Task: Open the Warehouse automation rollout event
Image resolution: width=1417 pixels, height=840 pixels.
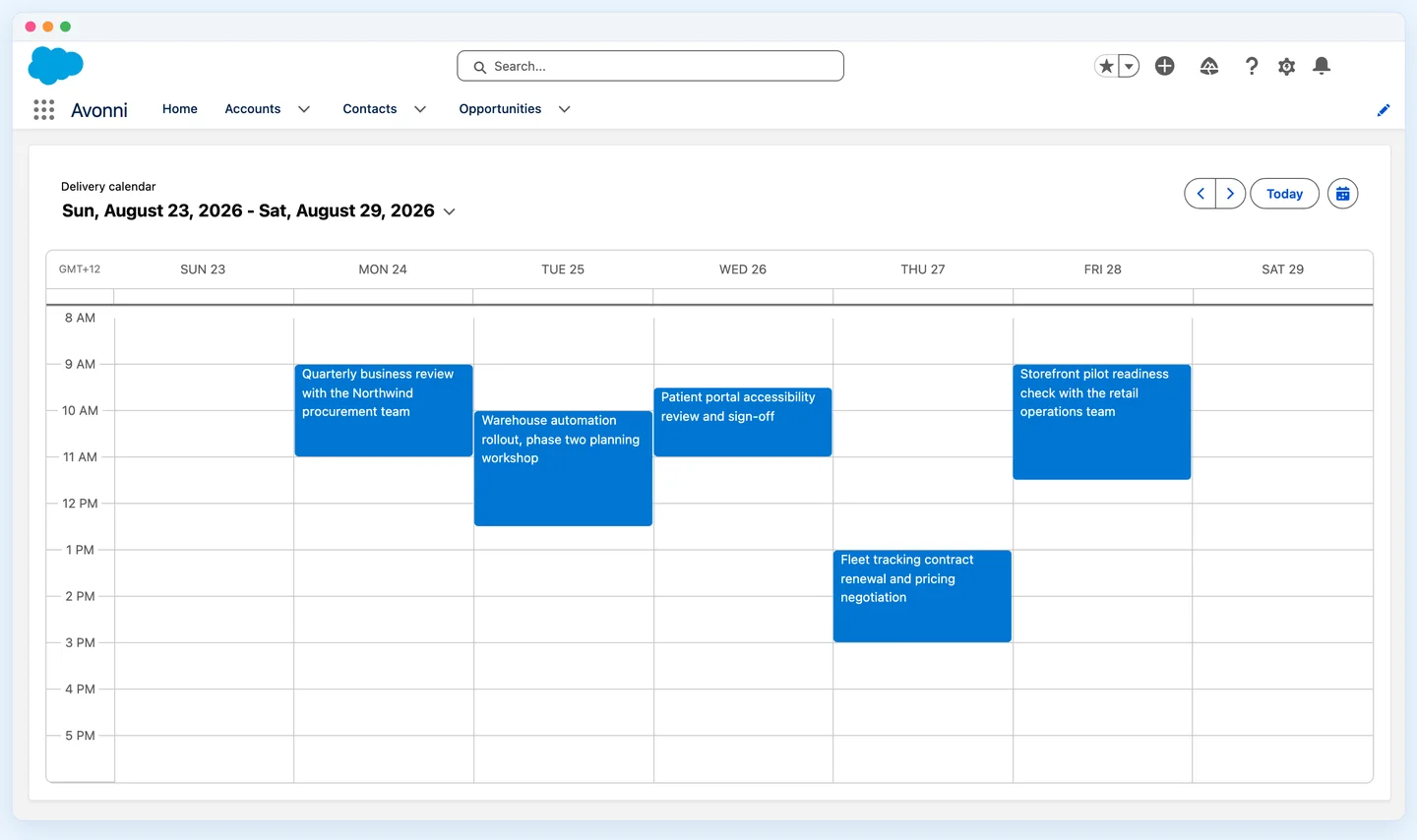Action: pyautogui.click(x=563, y=468)
